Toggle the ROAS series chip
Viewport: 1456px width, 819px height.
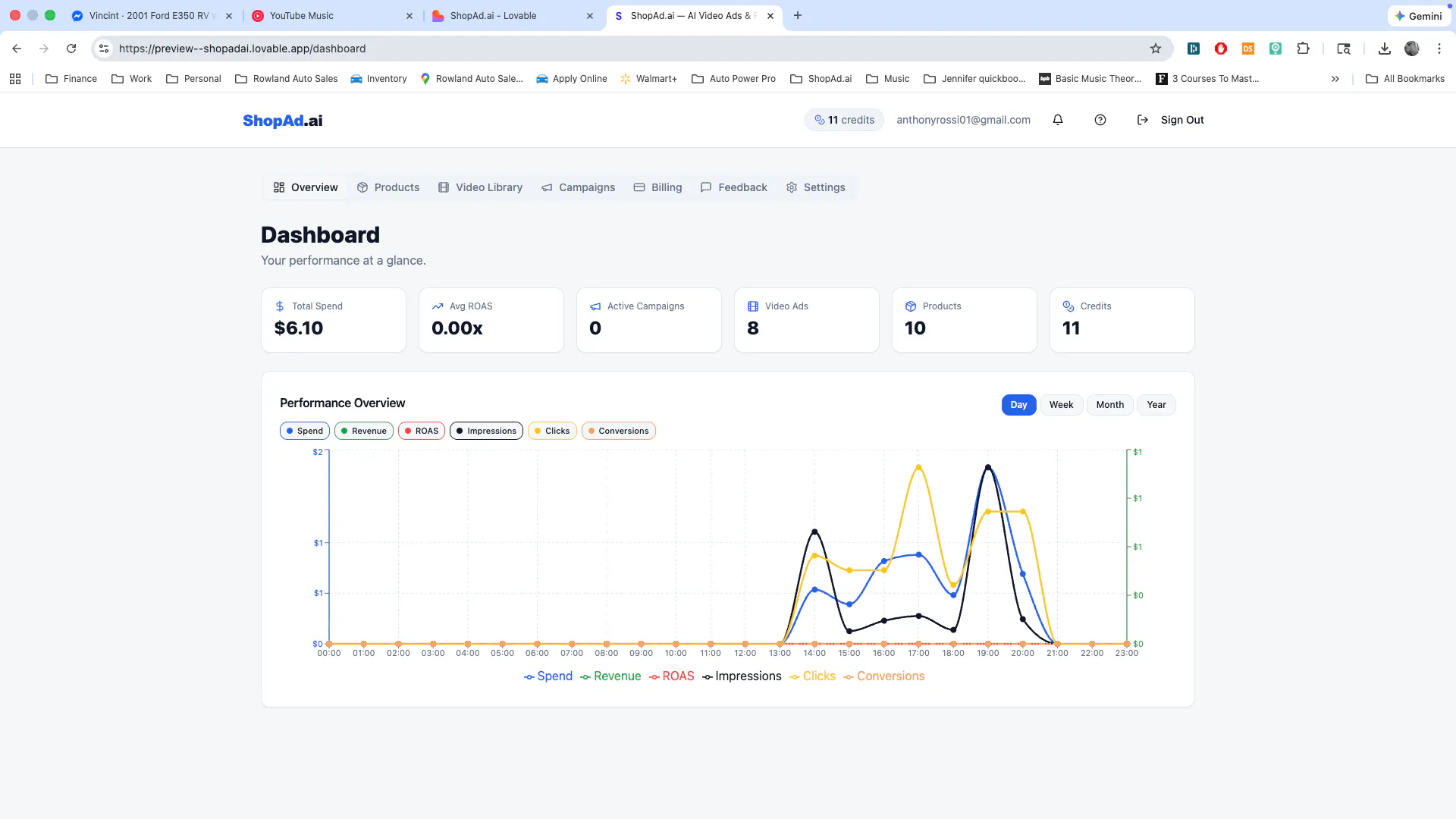coord(422,431)
